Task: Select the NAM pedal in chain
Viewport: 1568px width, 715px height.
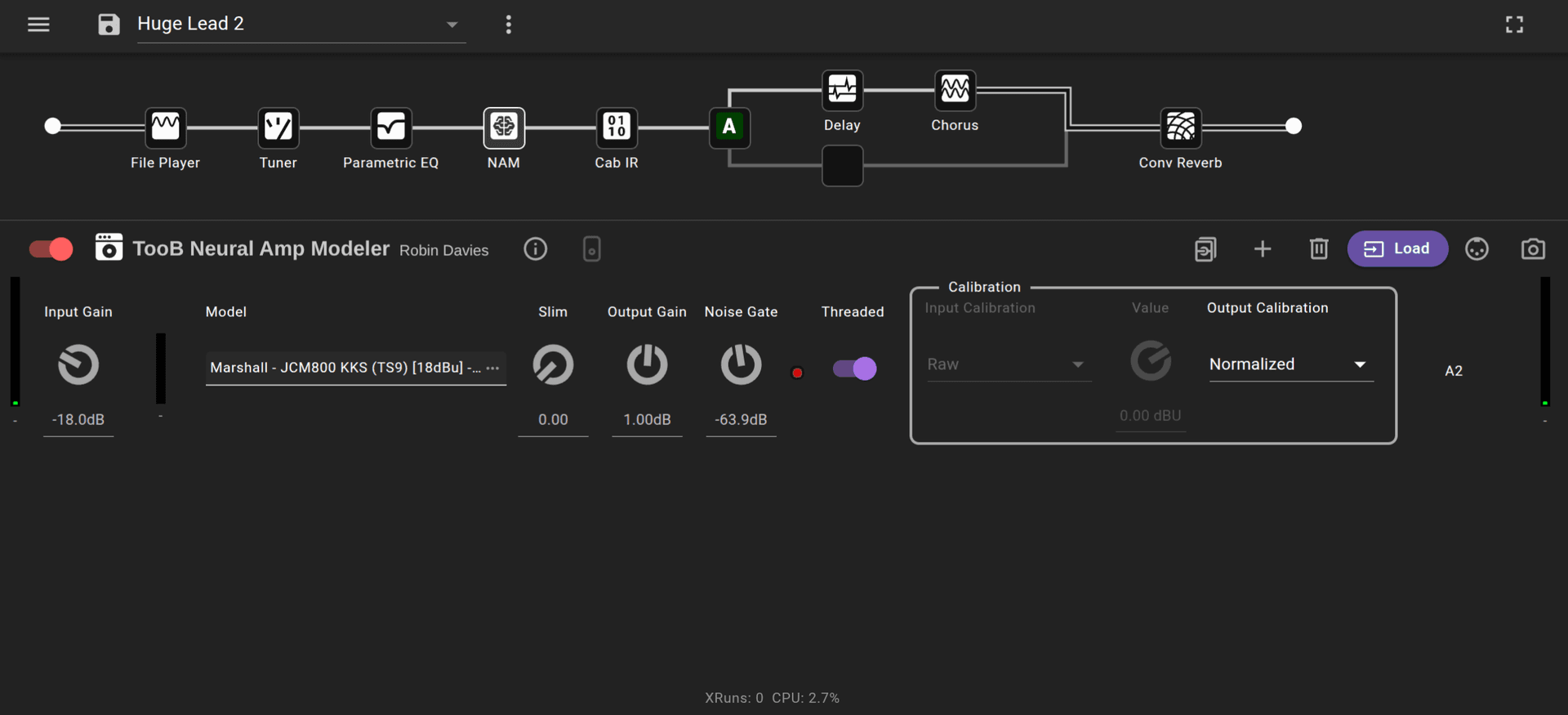Action: [x=504, y=127]
